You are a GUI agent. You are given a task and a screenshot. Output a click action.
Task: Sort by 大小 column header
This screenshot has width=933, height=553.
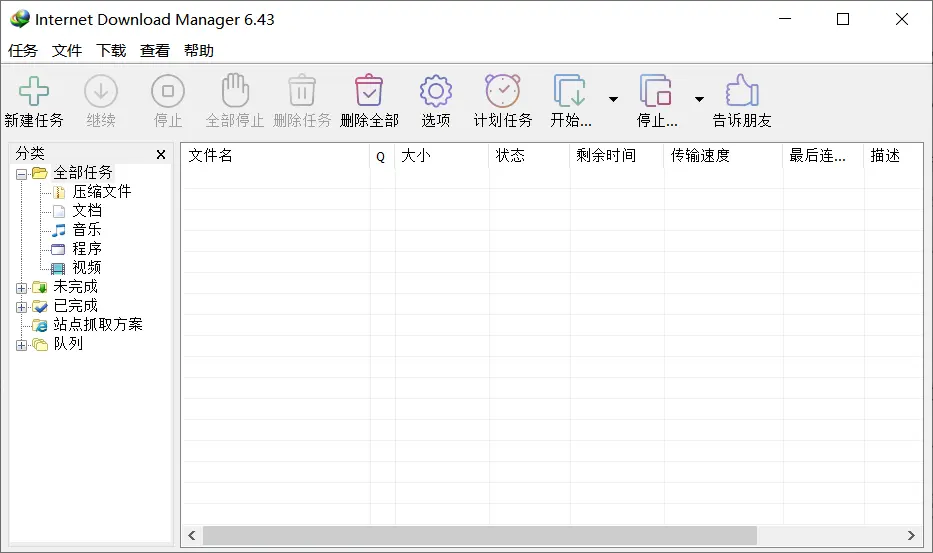click(442, 156)
